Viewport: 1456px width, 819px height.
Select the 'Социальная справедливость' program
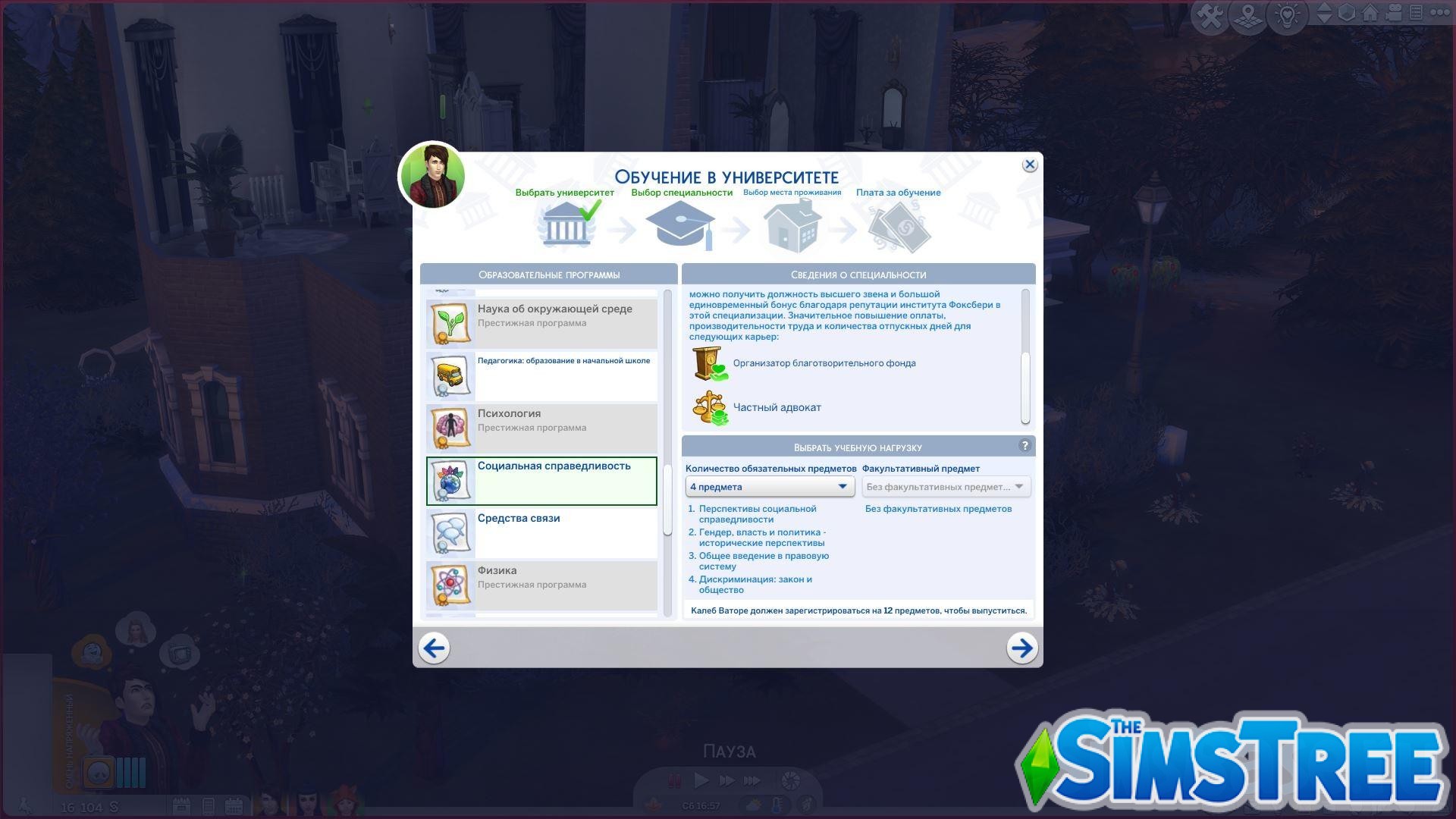coord(541,481)
